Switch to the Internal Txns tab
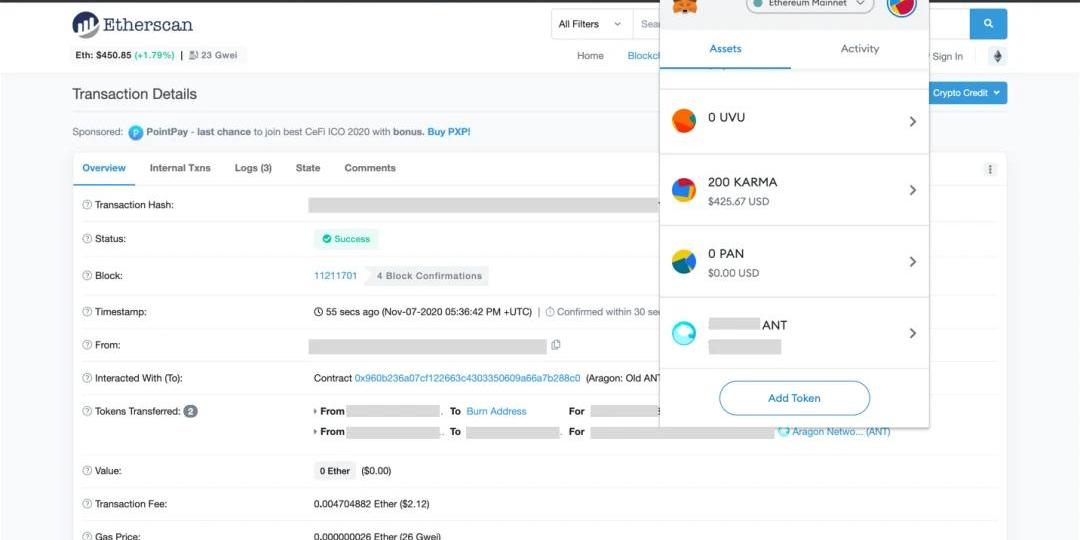1080x540 pixels. point(180,168)
